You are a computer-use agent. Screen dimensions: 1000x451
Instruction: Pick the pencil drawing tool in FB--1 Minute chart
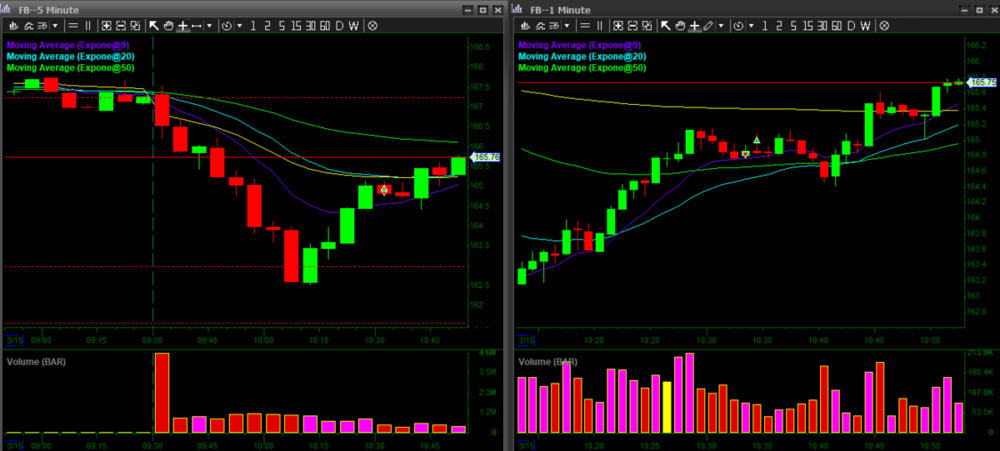point(708,24)
